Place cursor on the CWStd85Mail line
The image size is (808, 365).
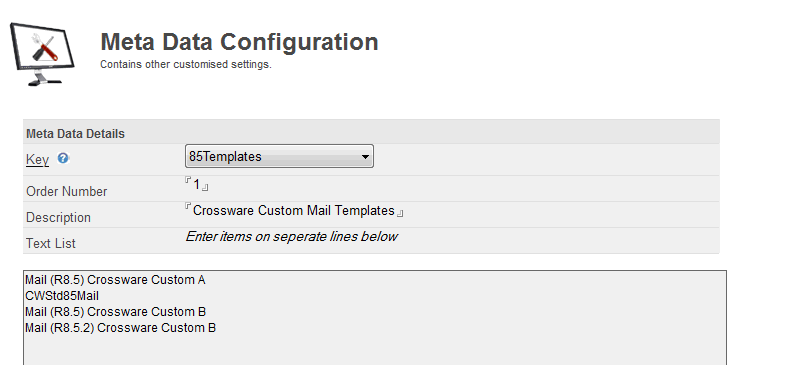click(62, 296)
